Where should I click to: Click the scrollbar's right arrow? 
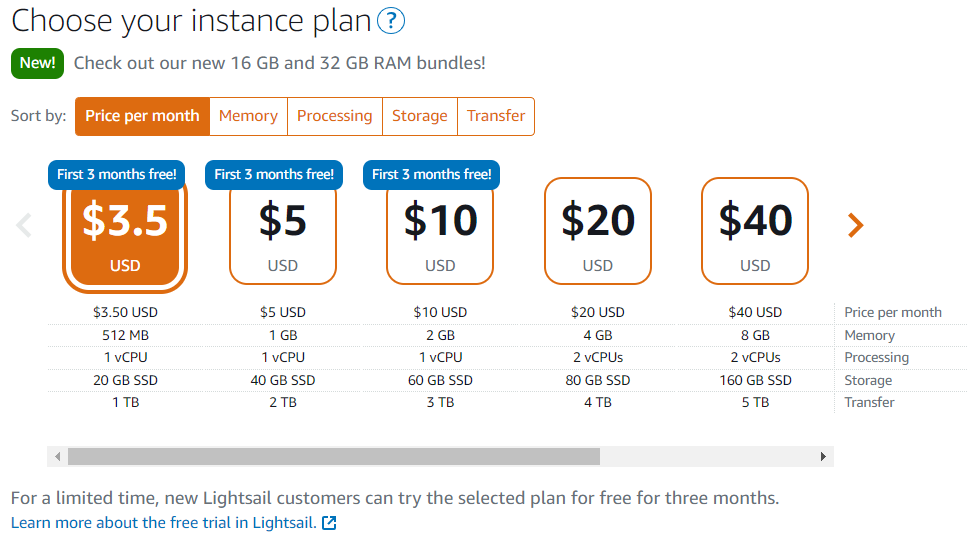[823, 457]
